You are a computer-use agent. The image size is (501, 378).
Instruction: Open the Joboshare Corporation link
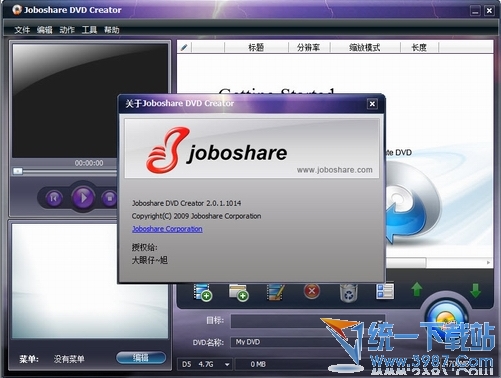(167, 229)
